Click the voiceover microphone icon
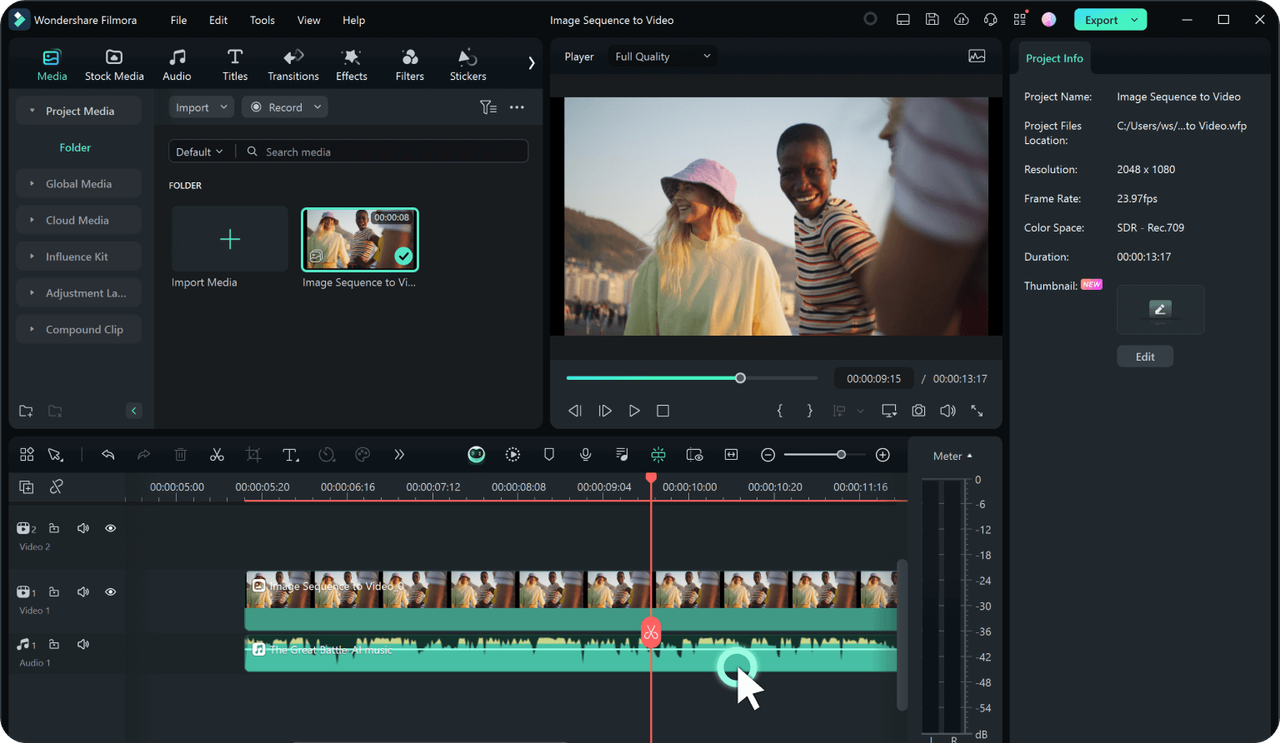Image resolution: width=1280 pixels, height=743 pixels. 586,455
